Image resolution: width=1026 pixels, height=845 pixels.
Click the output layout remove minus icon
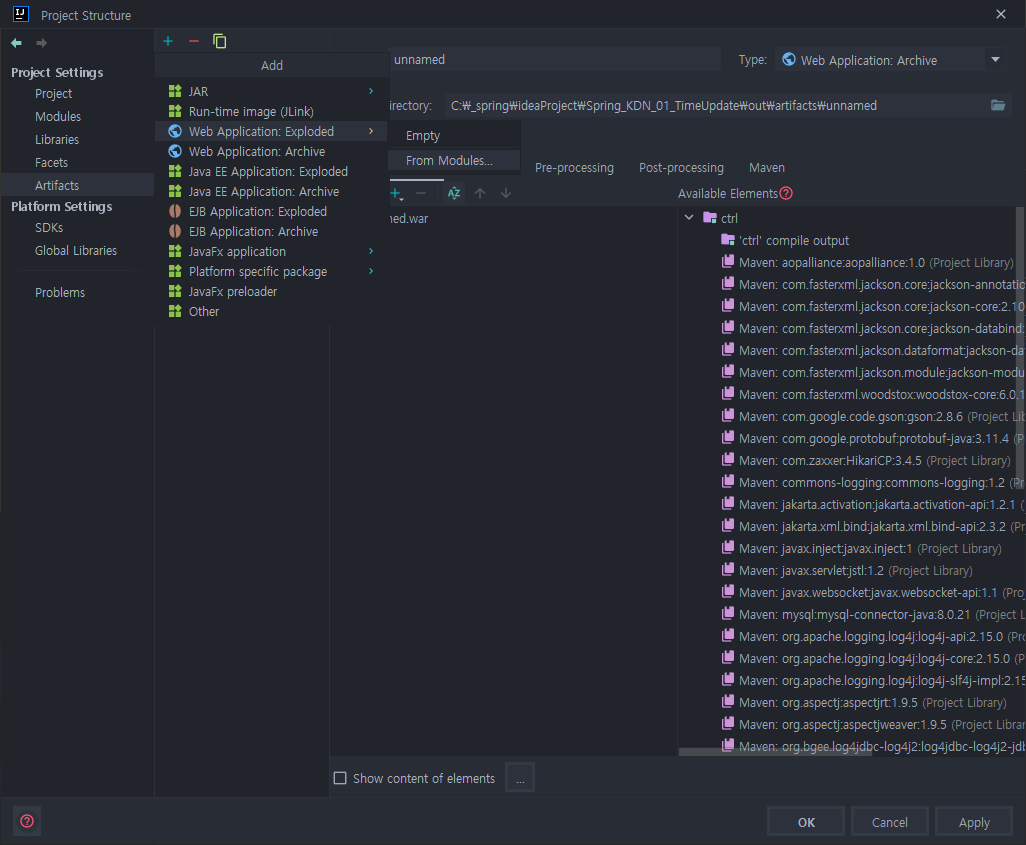click(x=421, y=193)
